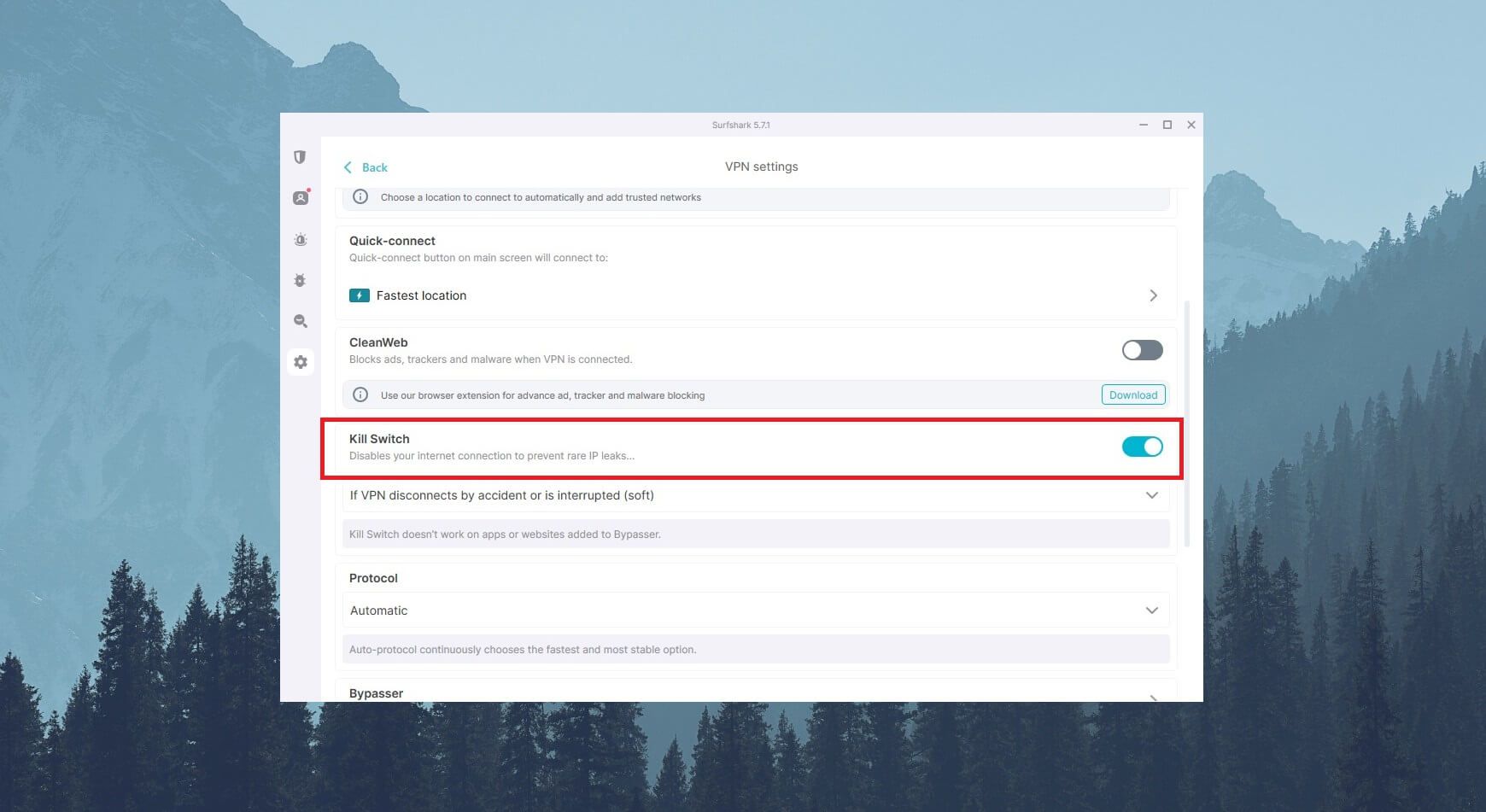Open the Alert siren icon in sidebar
The height and width of the screenshot is (812, 1486).
coord(301,240)
